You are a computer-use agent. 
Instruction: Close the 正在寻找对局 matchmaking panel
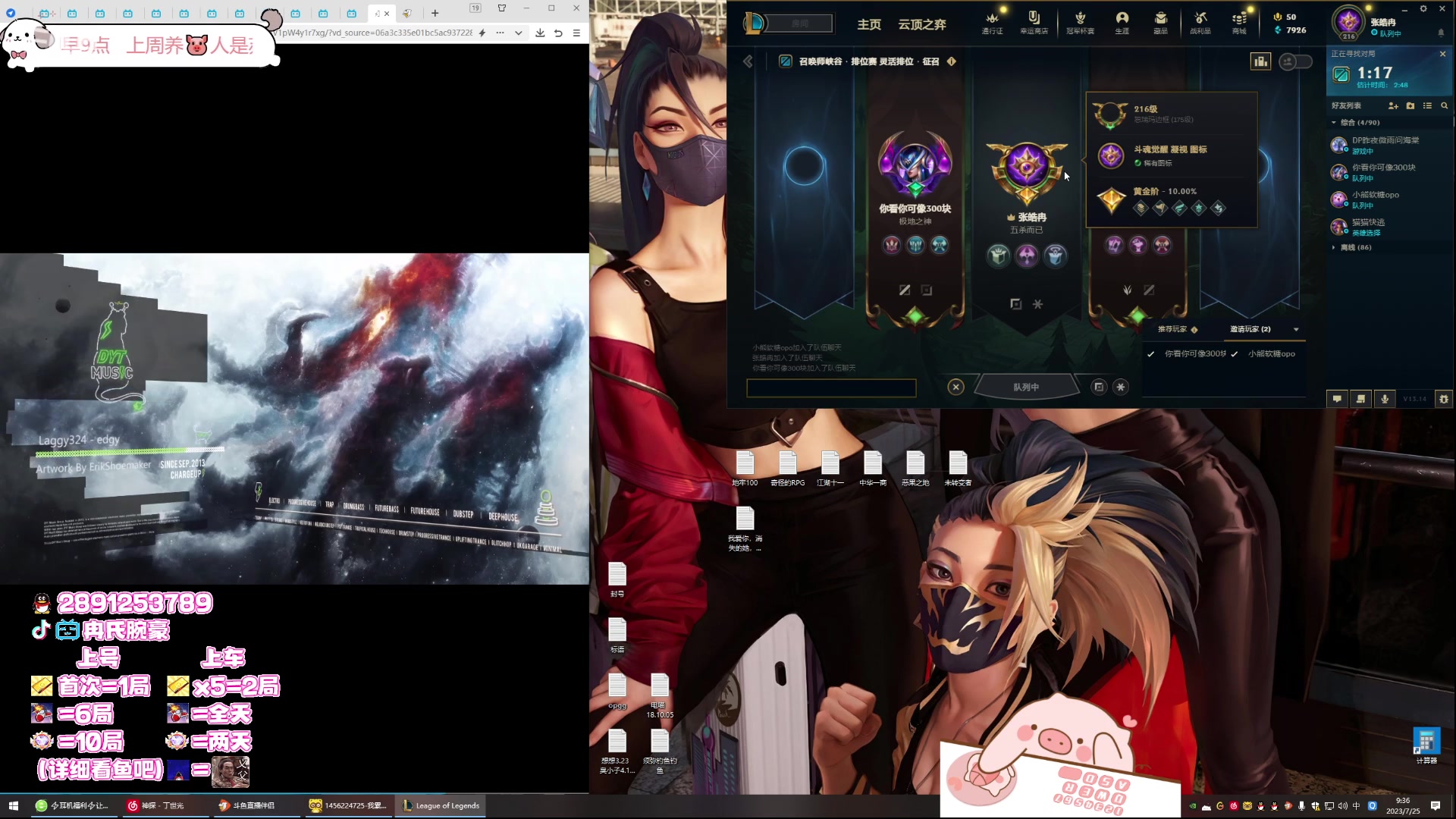coord(1442,54)
